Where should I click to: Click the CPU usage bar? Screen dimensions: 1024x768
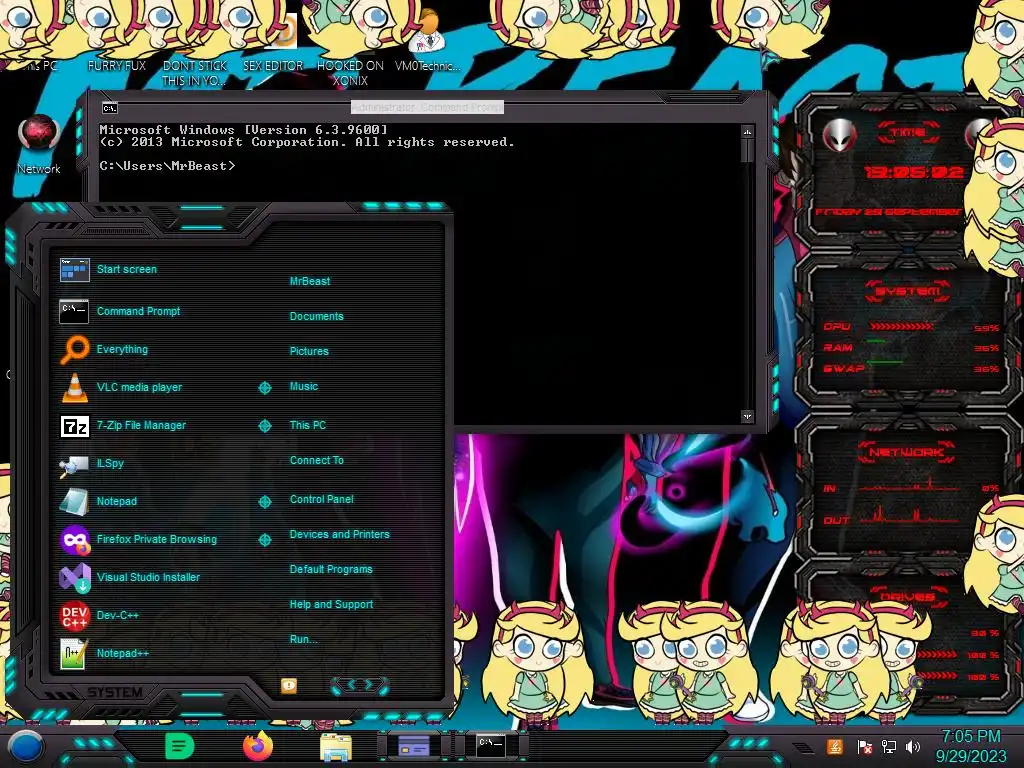[902, 327]
